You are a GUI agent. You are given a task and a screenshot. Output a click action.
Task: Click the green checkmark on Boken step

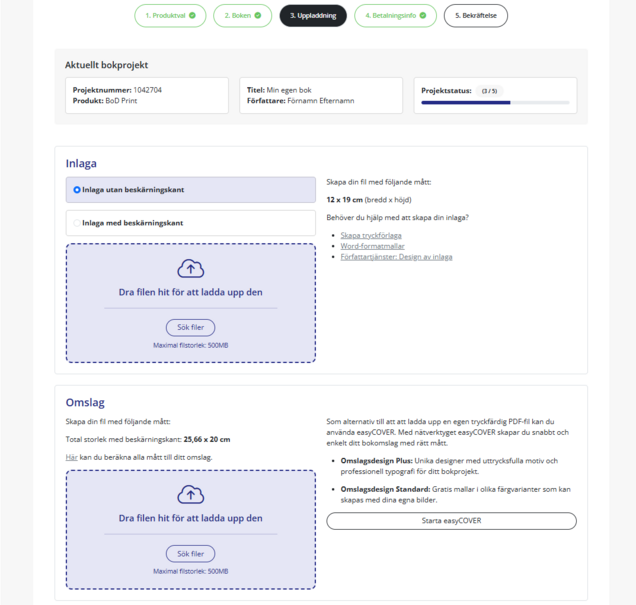(258, 15)
